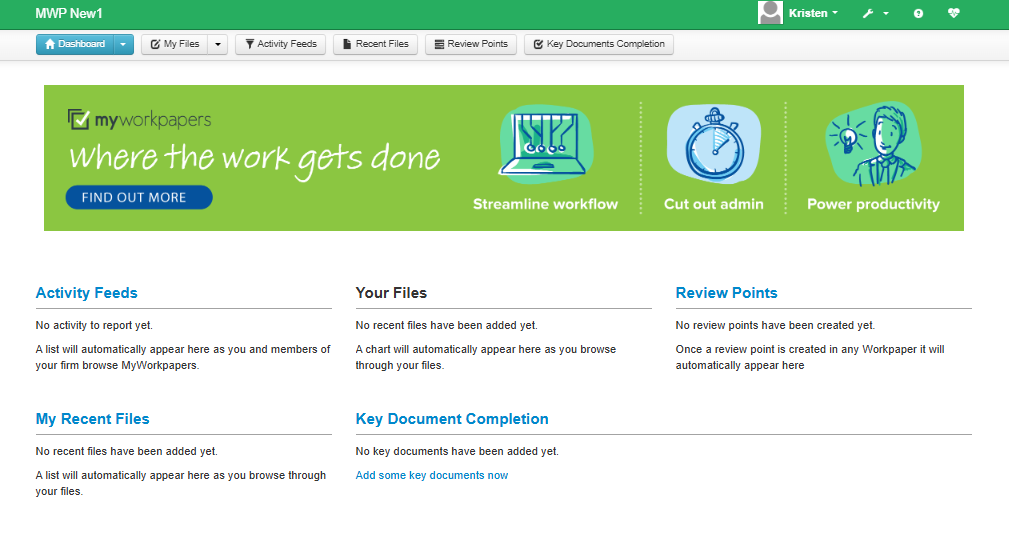Click the heart health icon

coord(954,13)
